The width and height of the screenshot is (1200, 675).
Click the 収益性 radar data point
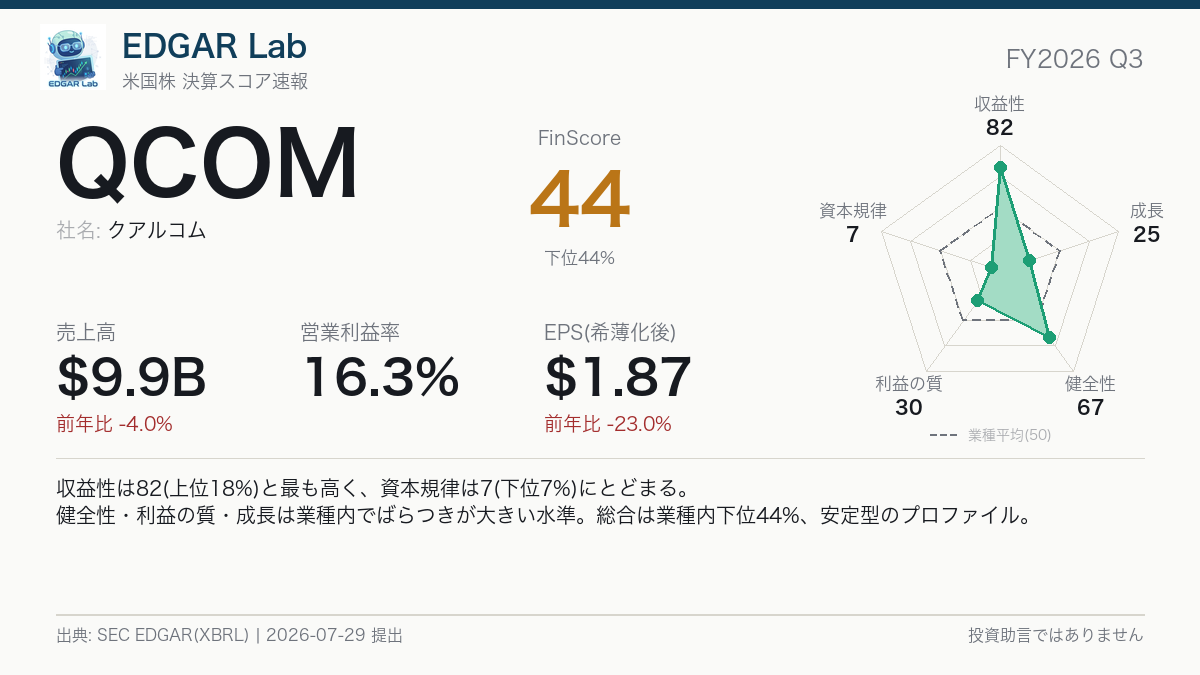[999, 167]
